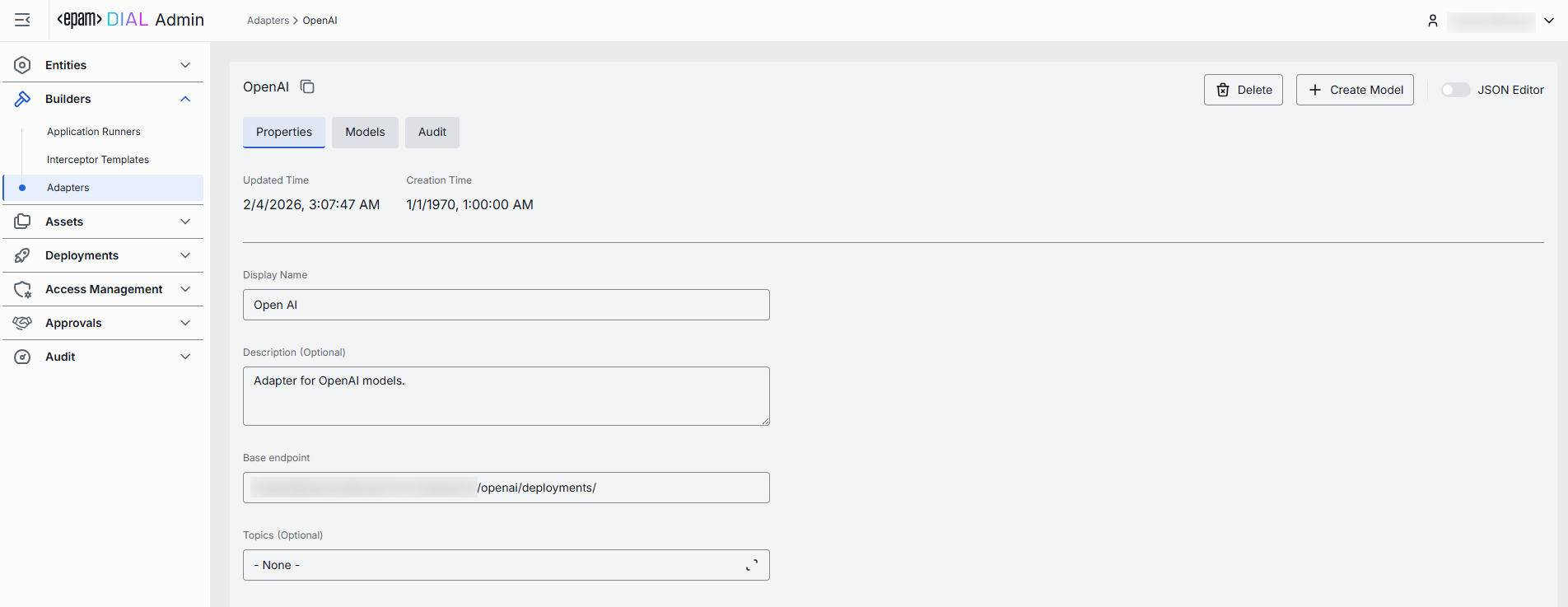Click the Assets folder icon

pos(22,222)
